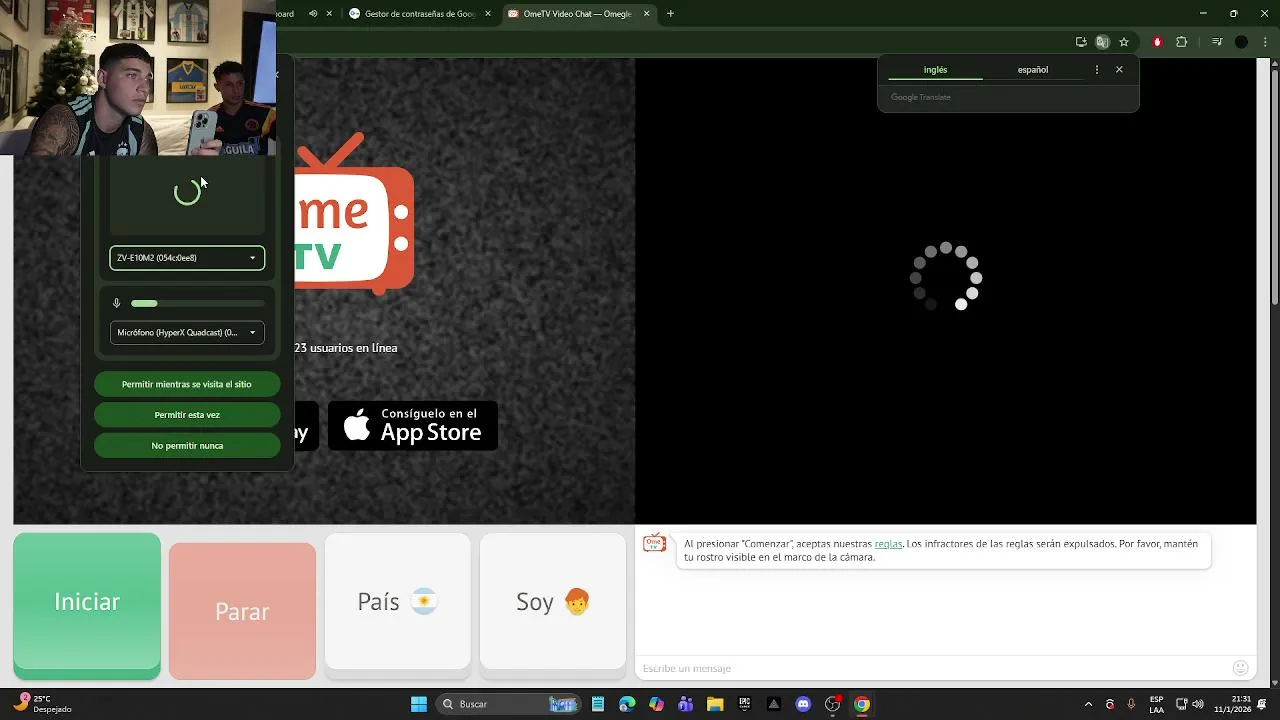The image size is (1280, 720).
Task: Open Chrome's three-dot menu
Action: click(x=1264, y=42)
